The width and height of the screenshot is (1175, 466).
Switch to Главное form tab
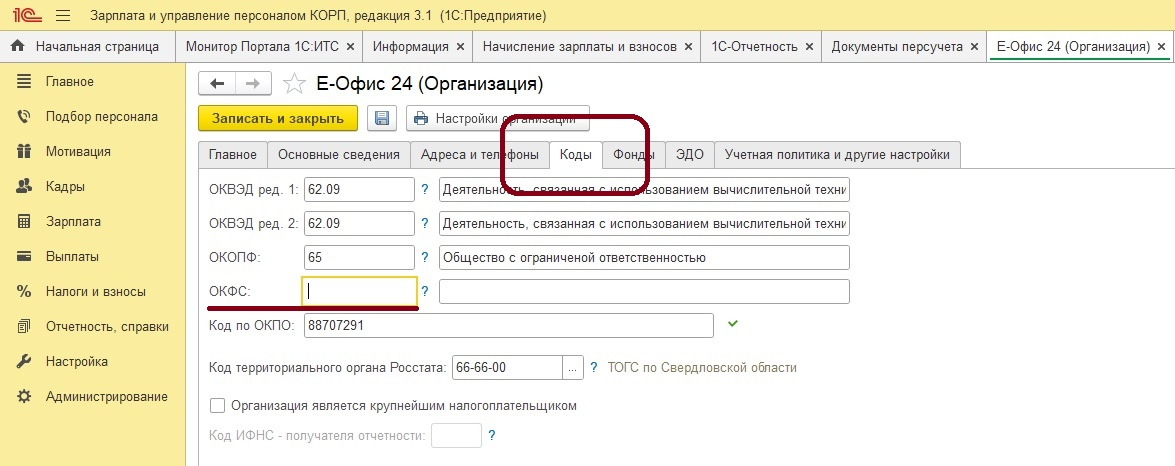[x=232, y=155]
